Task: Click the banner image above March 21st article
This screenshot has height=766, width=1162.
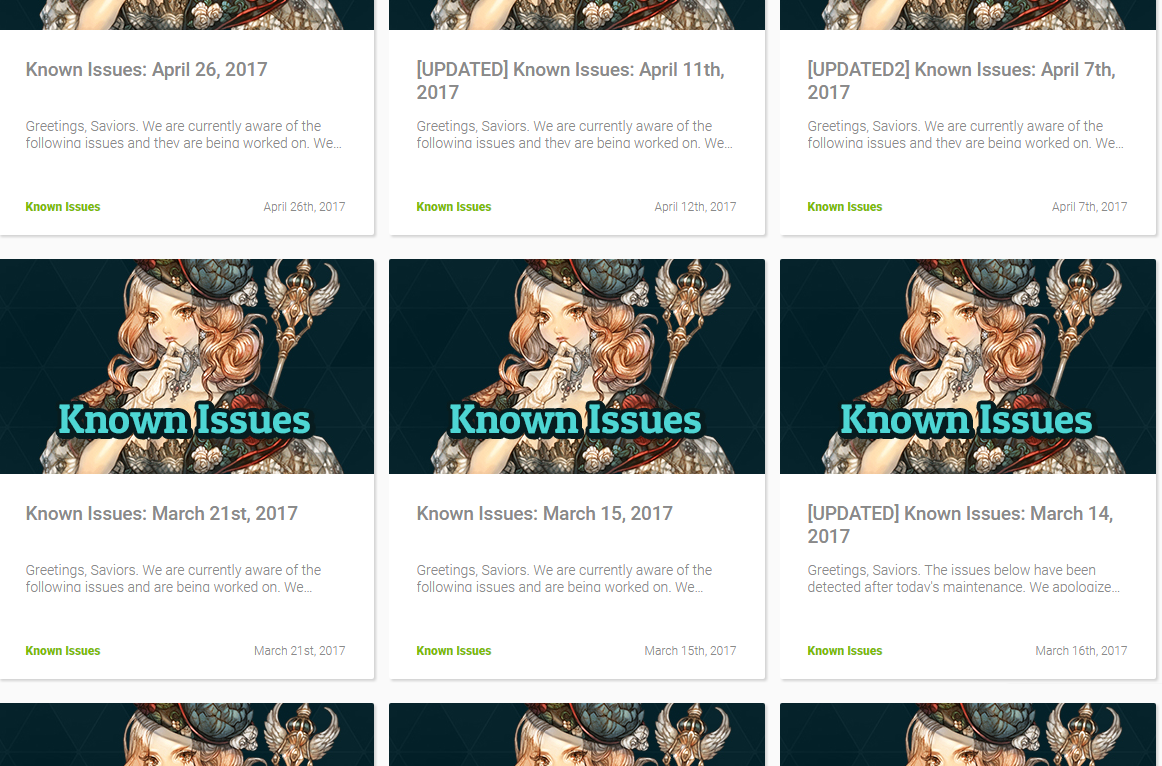Action: point(187,366)
